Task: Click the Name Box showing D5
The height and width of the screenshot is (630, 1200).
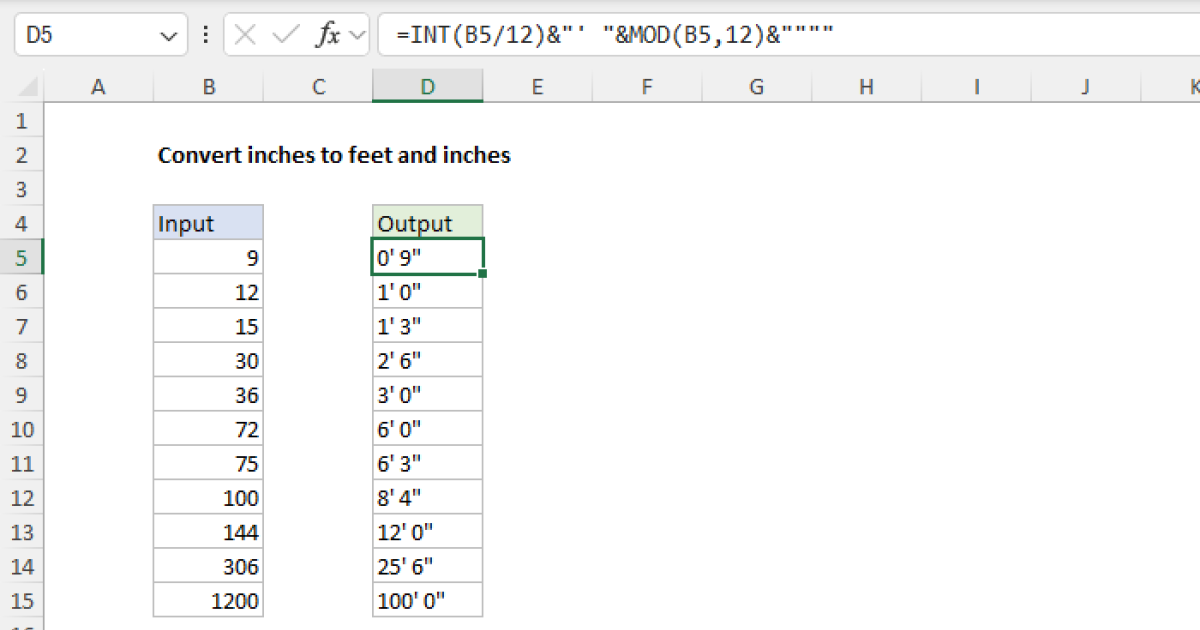Action: 100,35
